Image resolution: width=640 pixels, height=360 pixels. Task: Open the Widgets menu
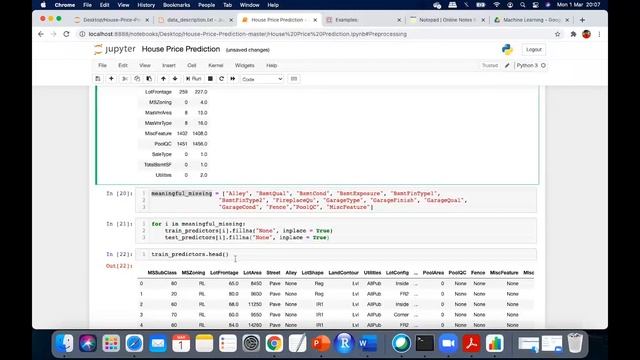[x=245, y=65]
